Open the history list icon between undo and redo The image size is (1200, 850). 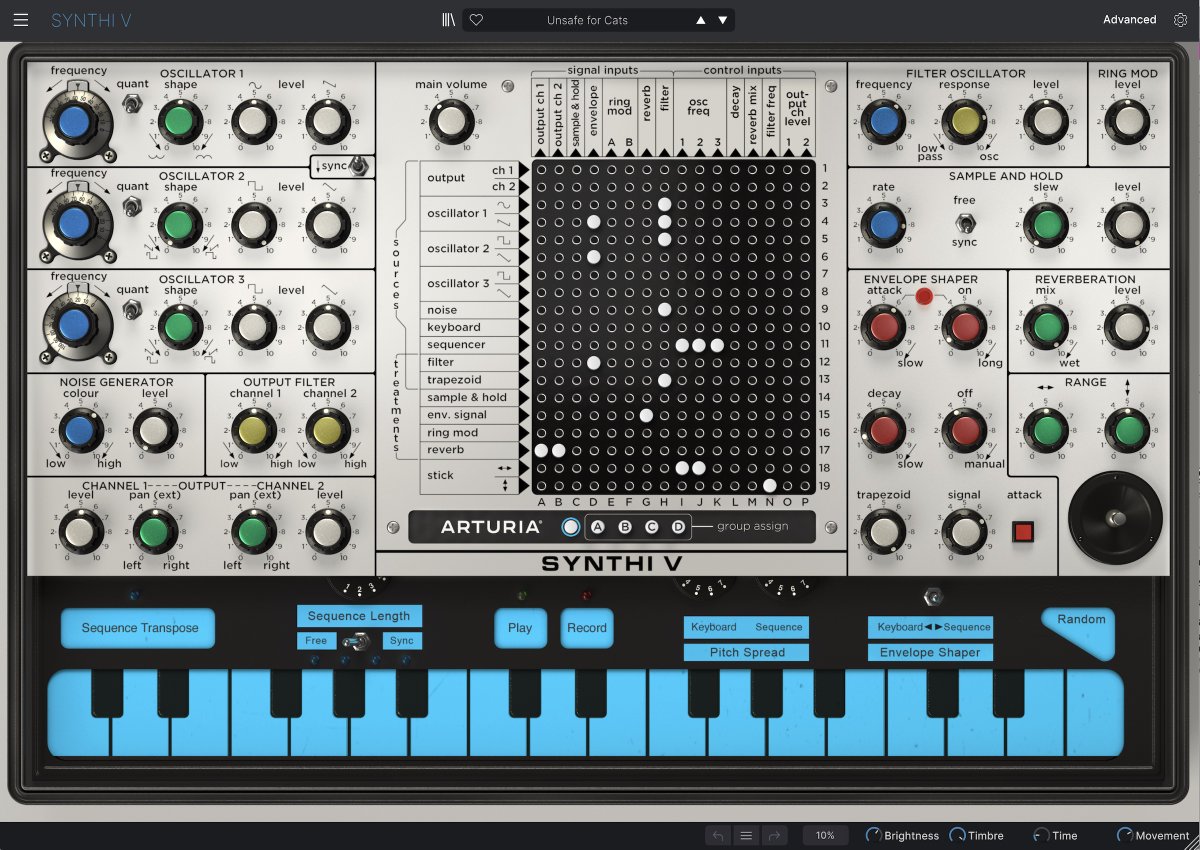[745, 834]
